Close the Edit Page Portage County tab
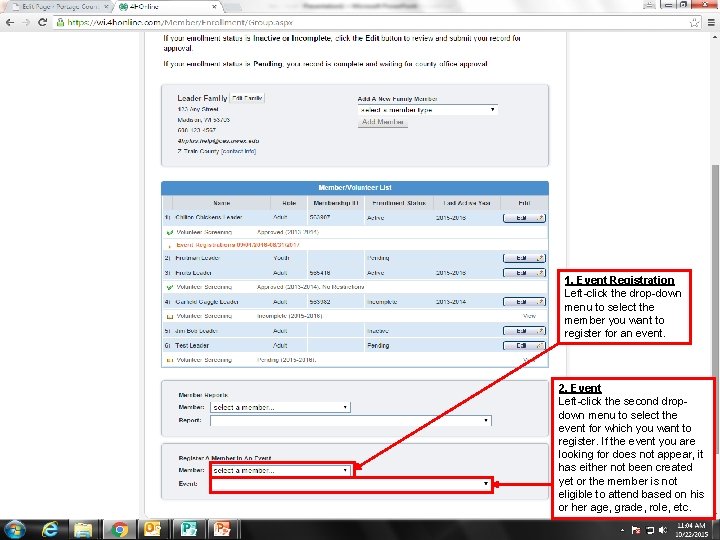720x540 pixels. tap(107, 7)
